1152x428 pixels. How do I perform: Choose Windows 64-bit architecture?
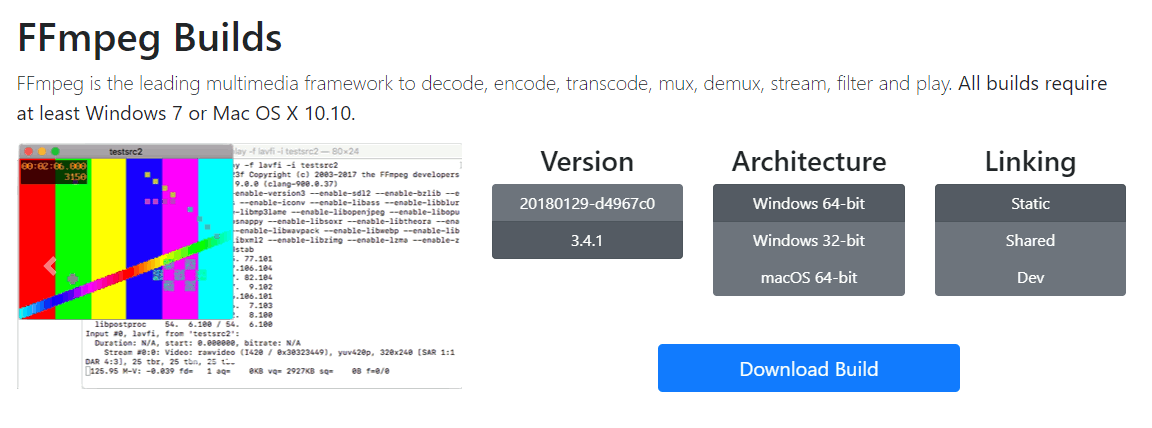coord(808,203)
